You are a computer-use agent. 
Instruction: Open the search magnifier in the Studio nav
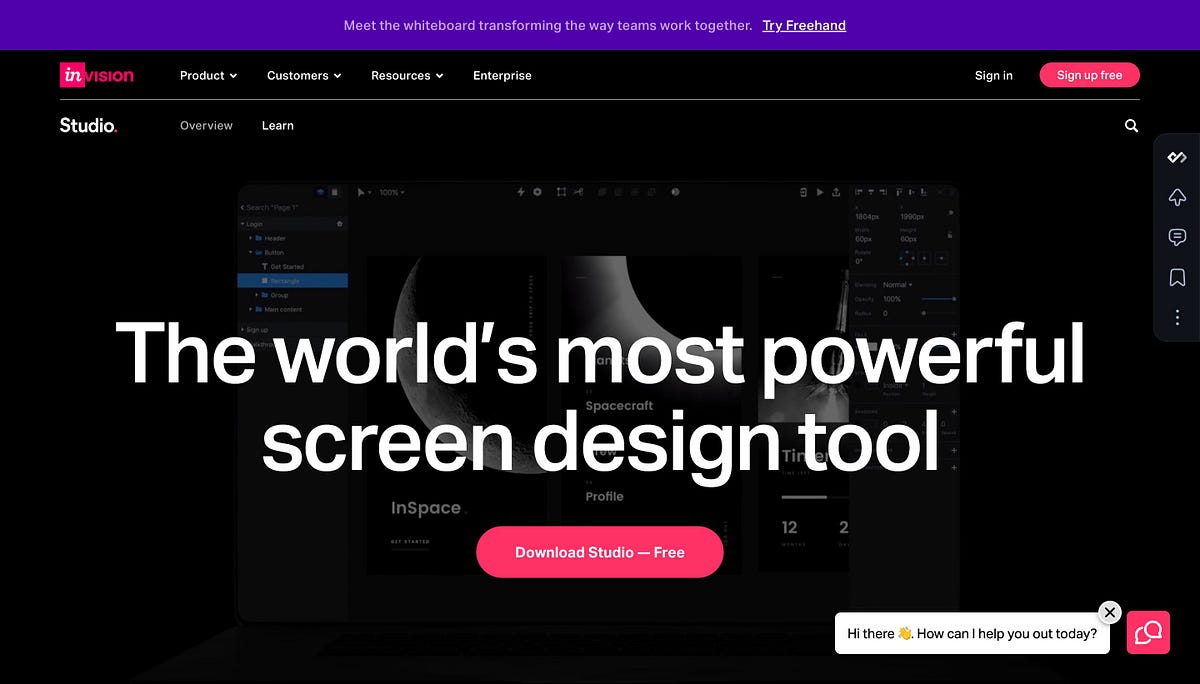tap(1130, 125)
